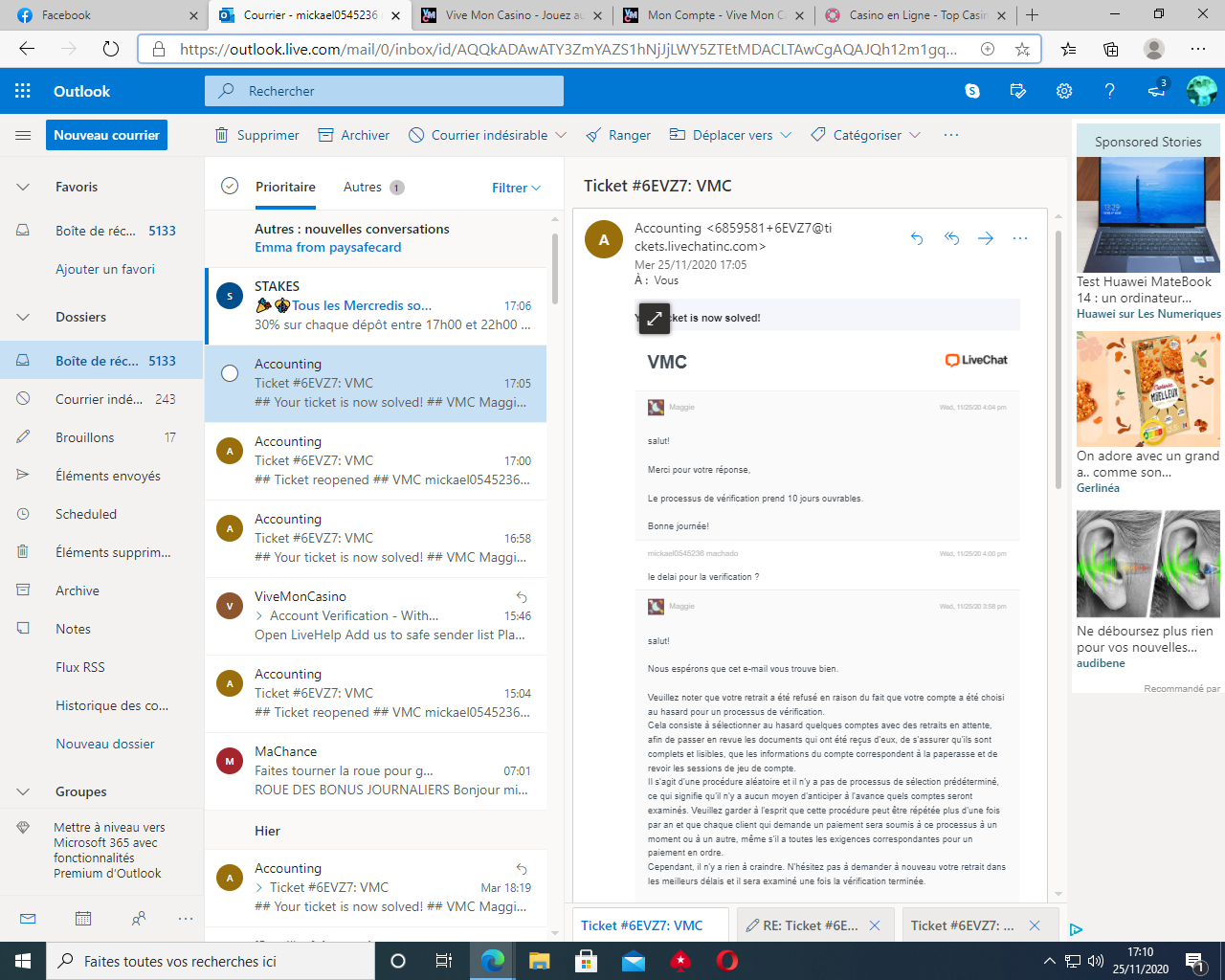The width and height of the screenshot is (1225, 980).
Task: Open the Outlook app launcher grid
Action: (x=23, y=91)
